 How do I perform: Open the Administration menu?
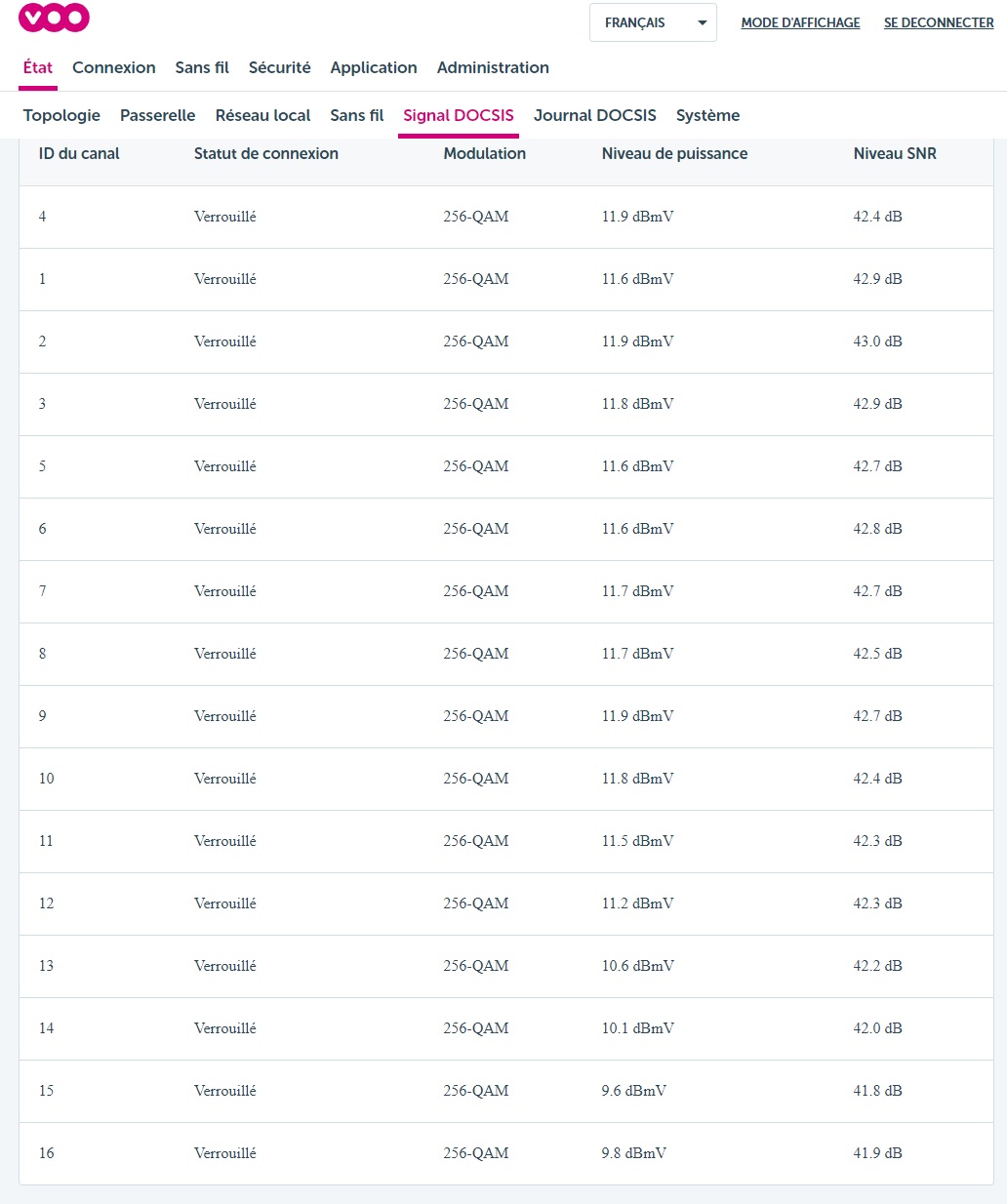(493, 67)
